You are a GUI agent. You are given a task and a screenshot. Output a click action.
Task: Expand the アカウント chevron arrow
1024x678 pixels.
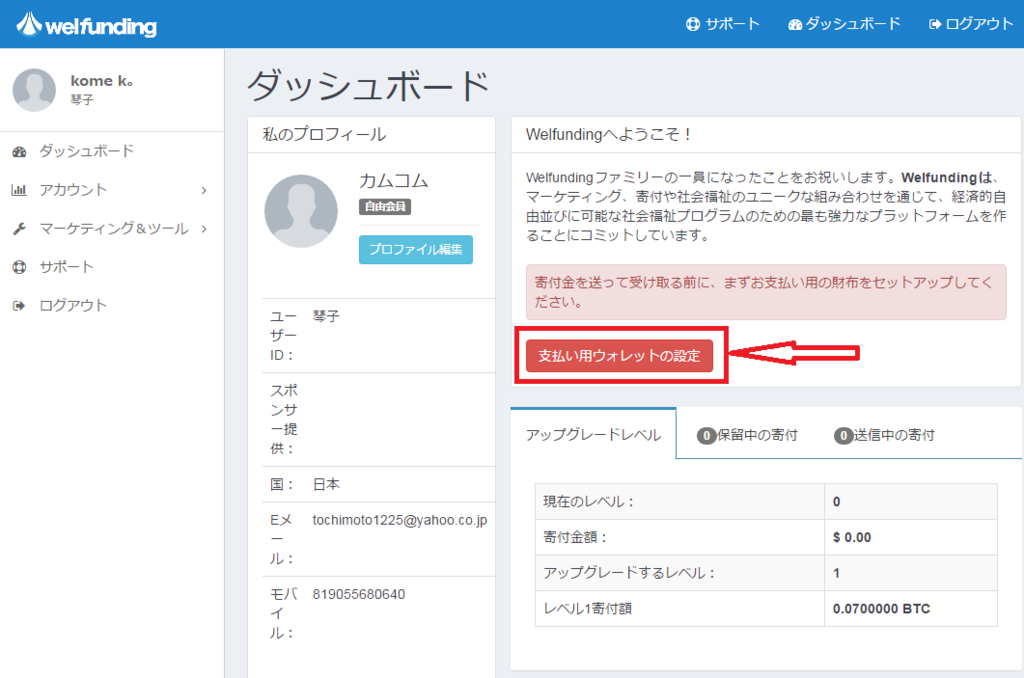coord(204,190)
